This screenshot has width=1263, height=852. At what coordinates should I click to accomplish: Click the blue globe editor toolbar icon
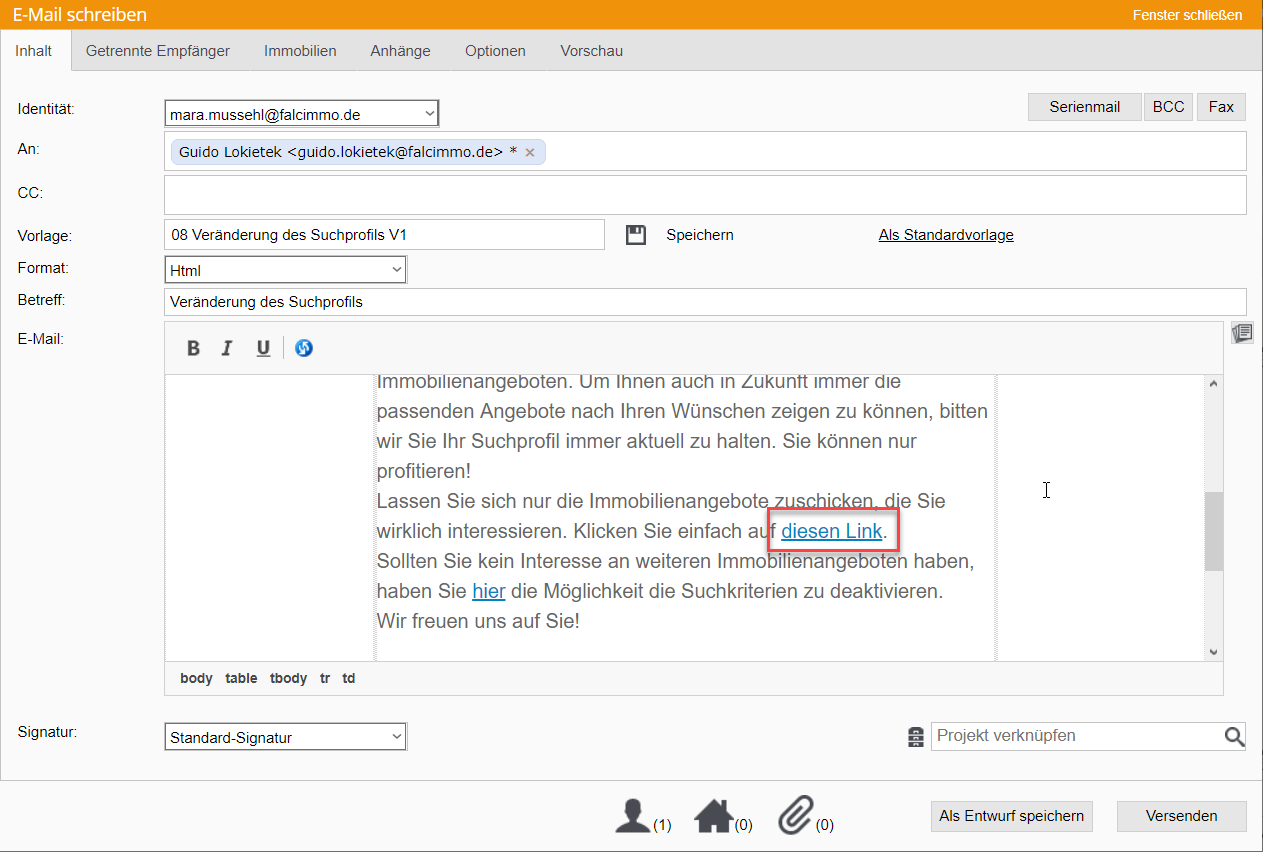304,348
